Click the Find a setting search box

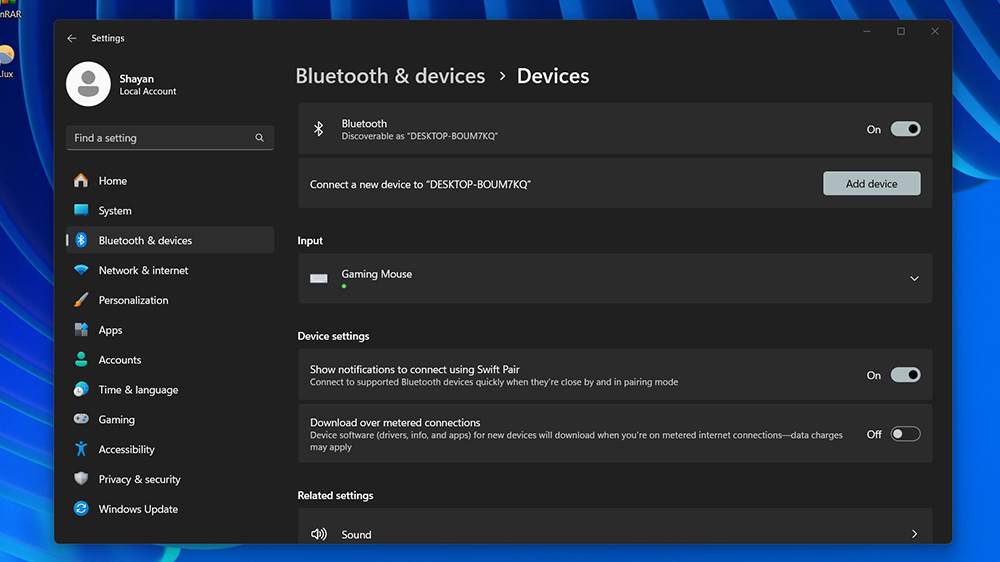(170, 138)
